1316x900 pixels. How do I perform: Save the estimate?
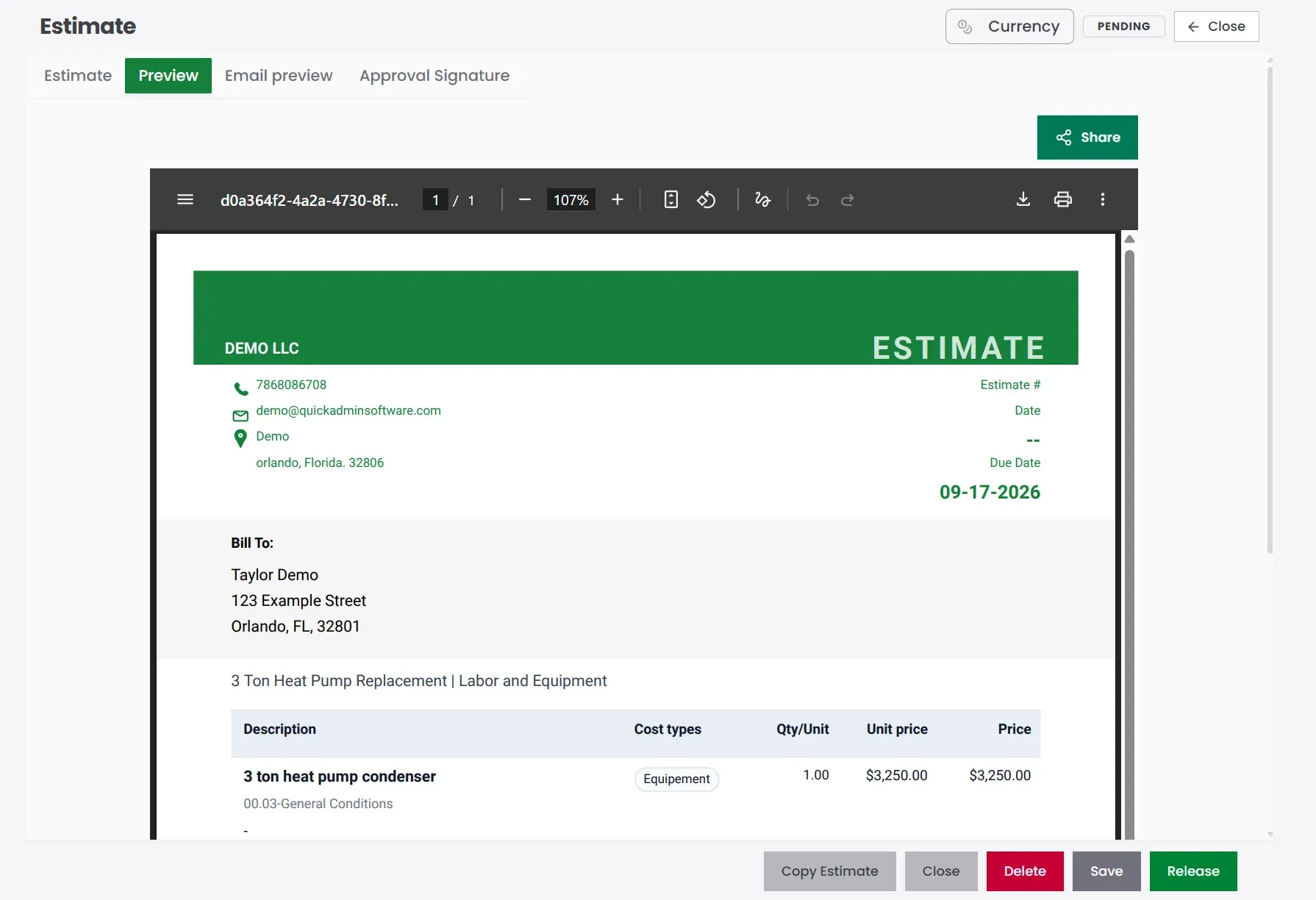tap(1106, 871)
